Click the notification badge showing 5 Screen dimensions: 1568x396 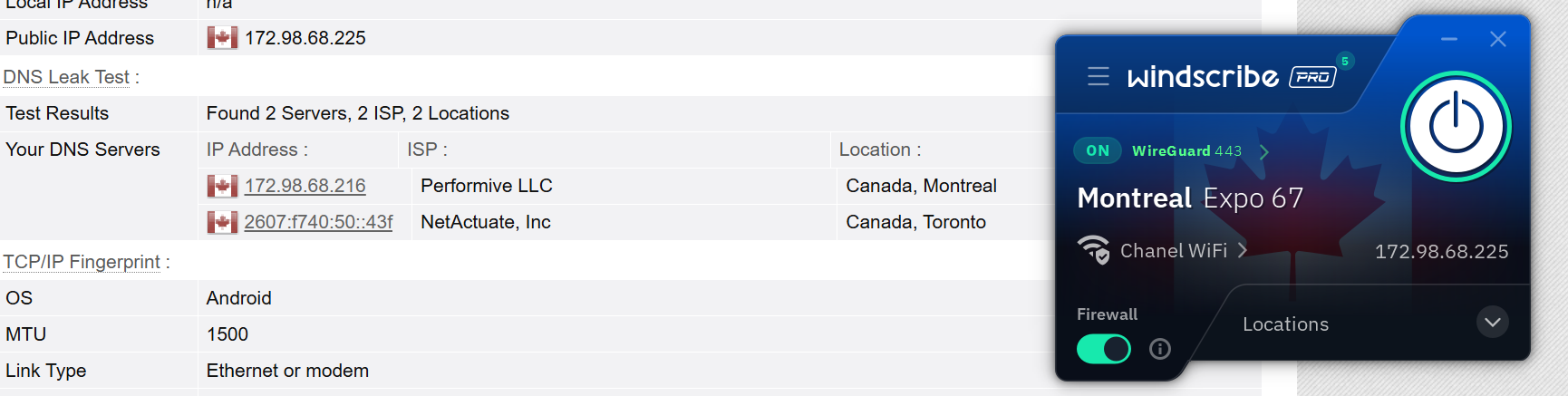click(1345, 61)
